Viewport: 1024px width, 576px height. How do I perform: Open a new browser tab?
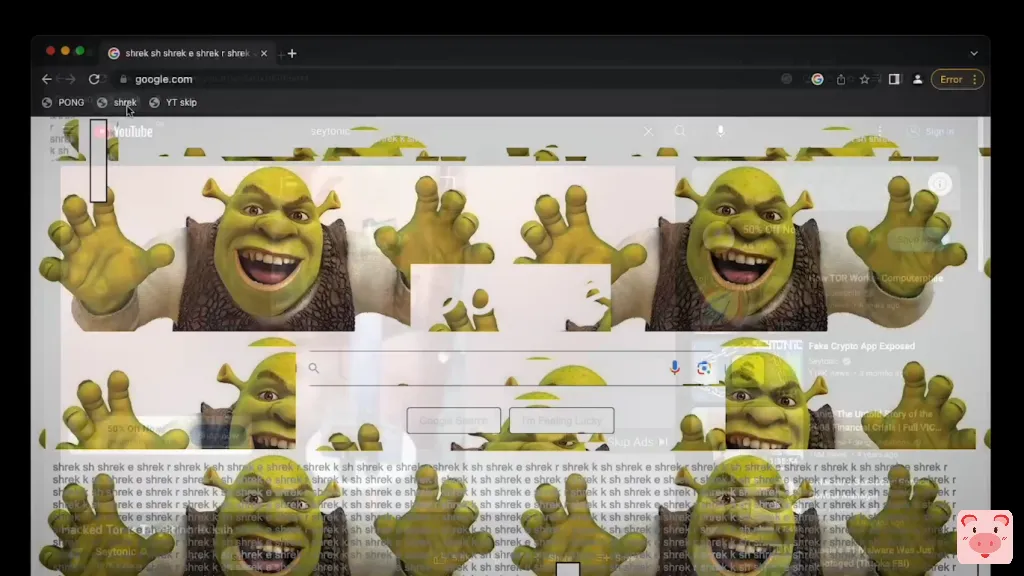coord(292,54)
